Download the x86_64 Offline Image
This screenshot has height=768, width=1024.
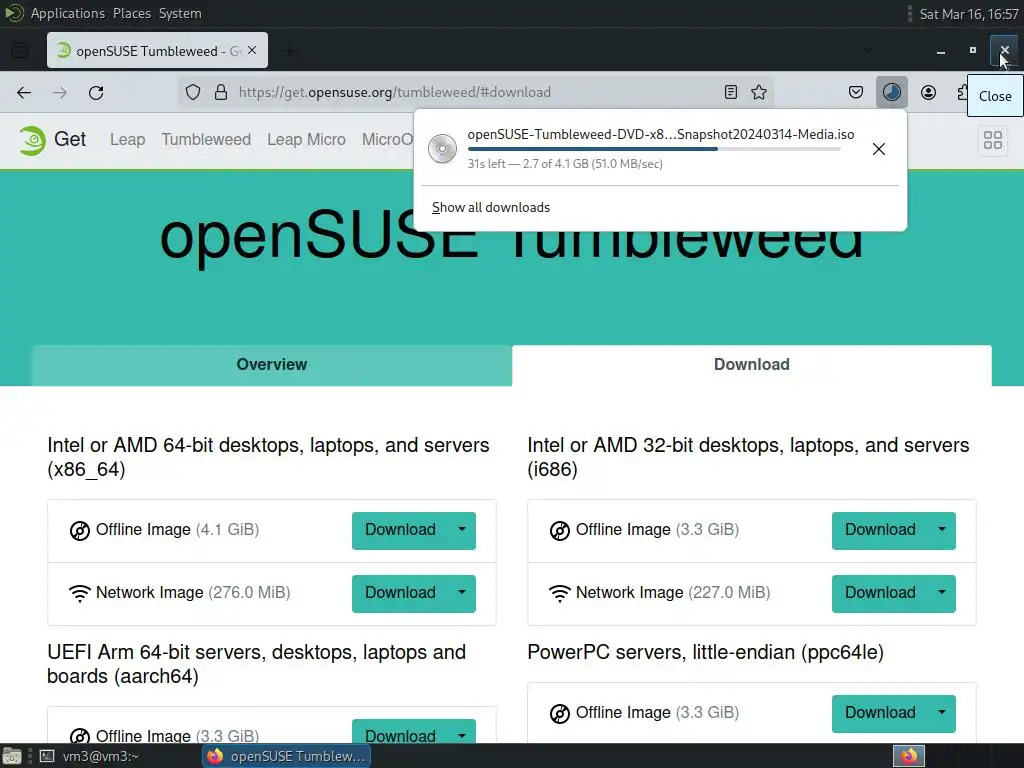[400, 530]
